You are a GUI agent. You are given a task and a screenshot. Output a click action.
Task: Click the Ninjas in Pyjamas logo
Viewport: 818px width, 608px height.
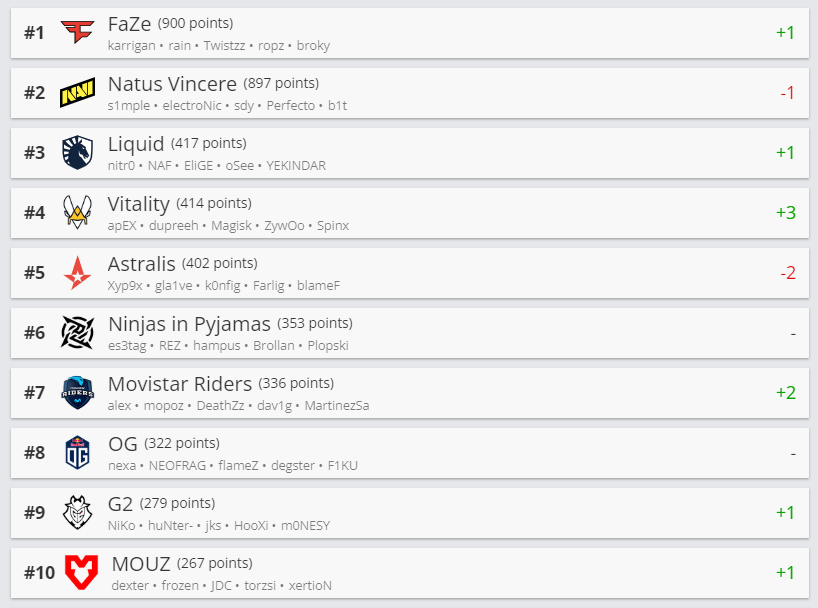pyautogui.click(x=77, y=332)
